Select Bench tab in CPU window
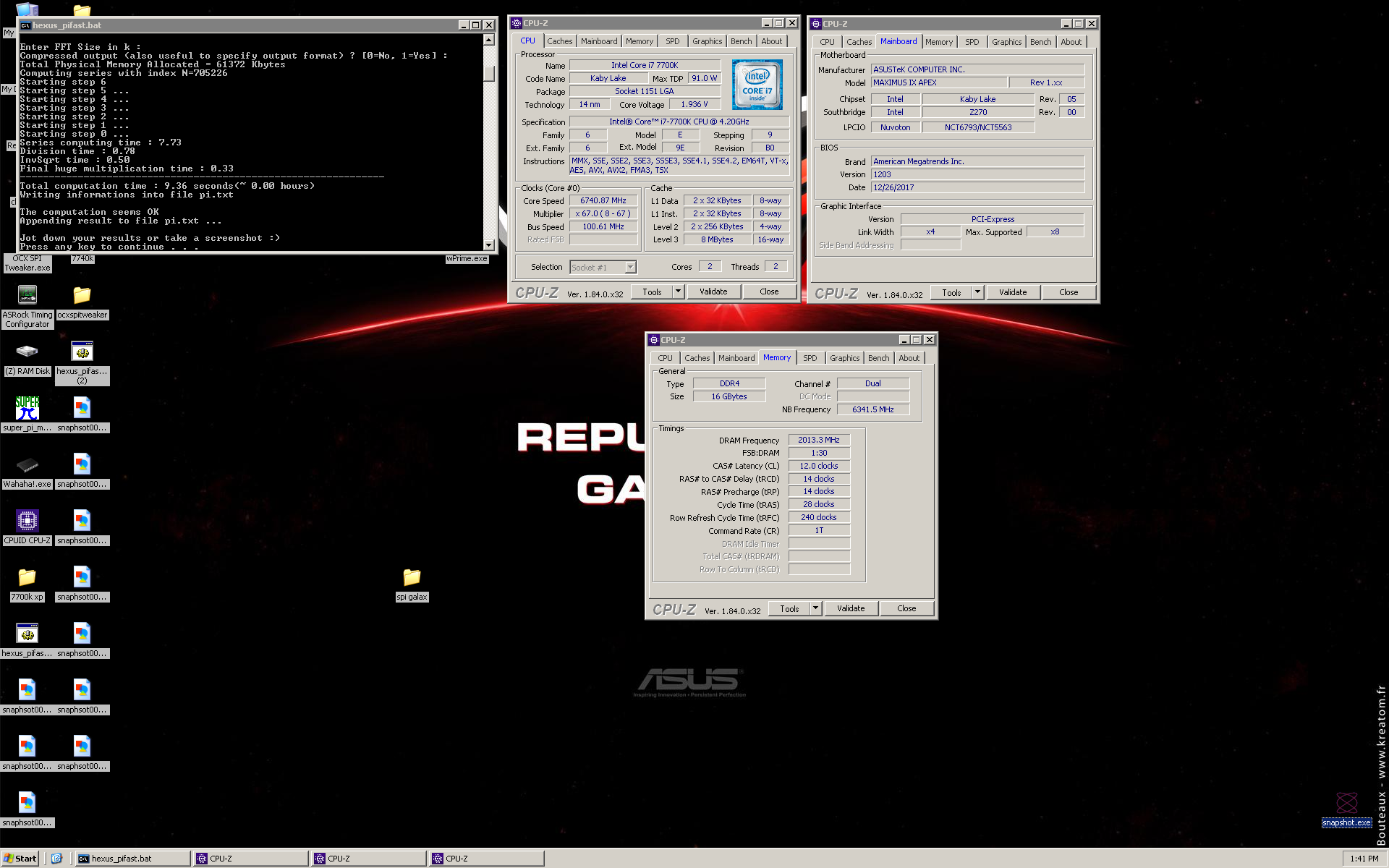This screenshot has width=1389, height=868. click(741, 41)
